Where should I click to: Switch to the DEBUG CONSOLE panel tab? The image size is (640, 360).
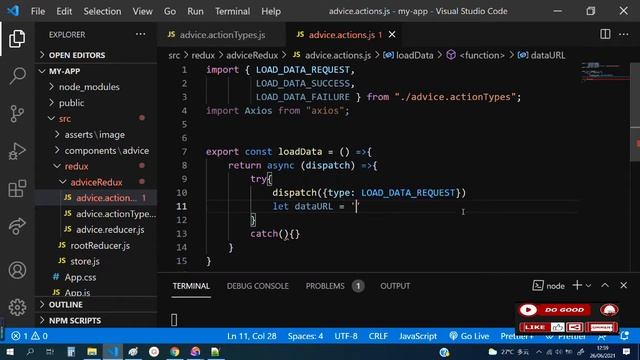pos(258,286)
